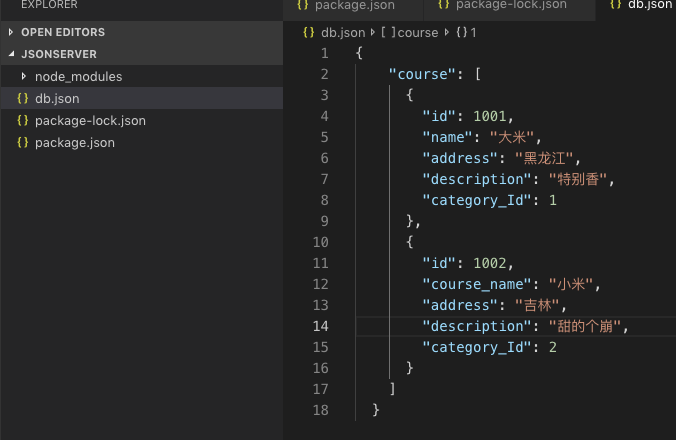Collapse the JSONSERVER project section
The image size is (676, 440).
[x=11, y=54]
